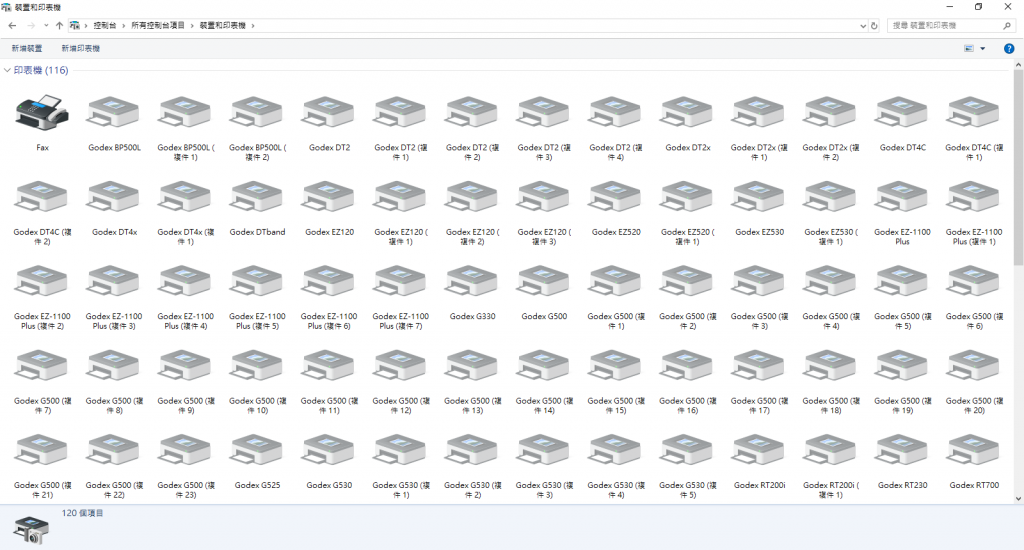Expand chevron after 所有控制台項目 breadcrumb
The image size is (1024, 550).
[192, 25]
